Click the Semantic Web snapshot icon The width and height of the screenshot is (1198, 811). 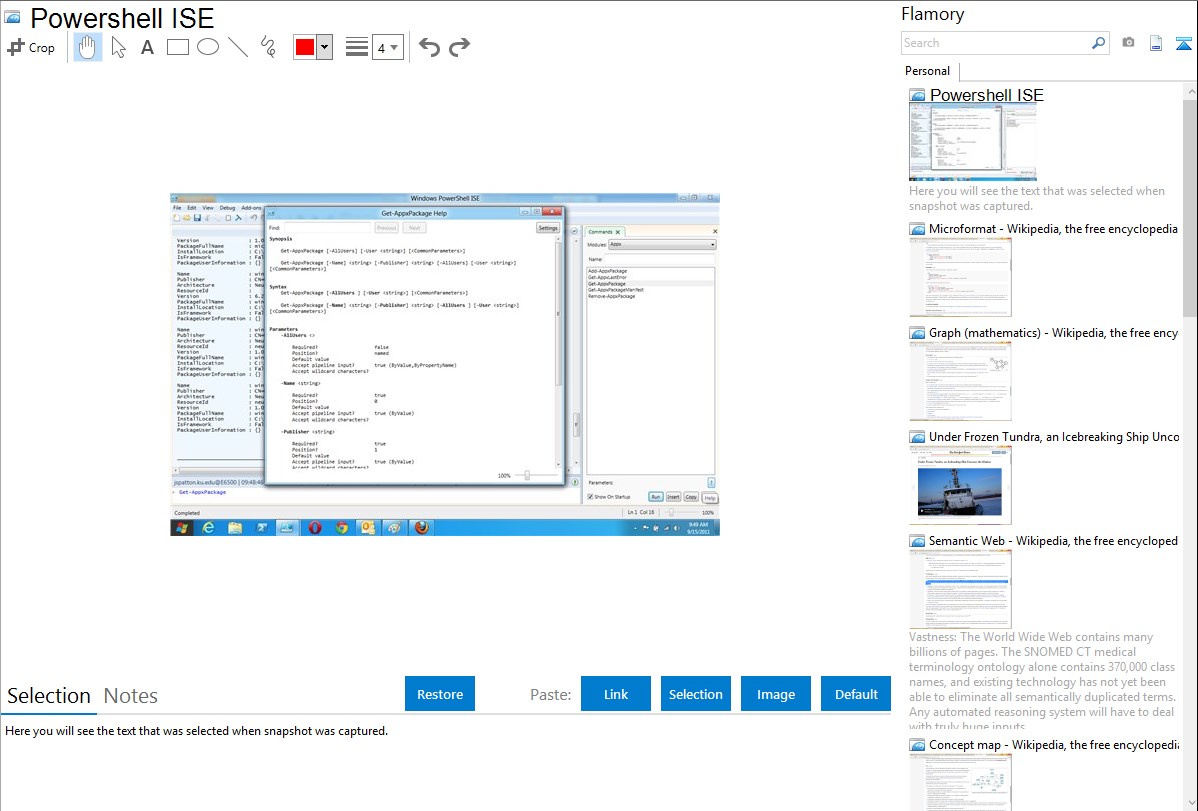[917, 540]
